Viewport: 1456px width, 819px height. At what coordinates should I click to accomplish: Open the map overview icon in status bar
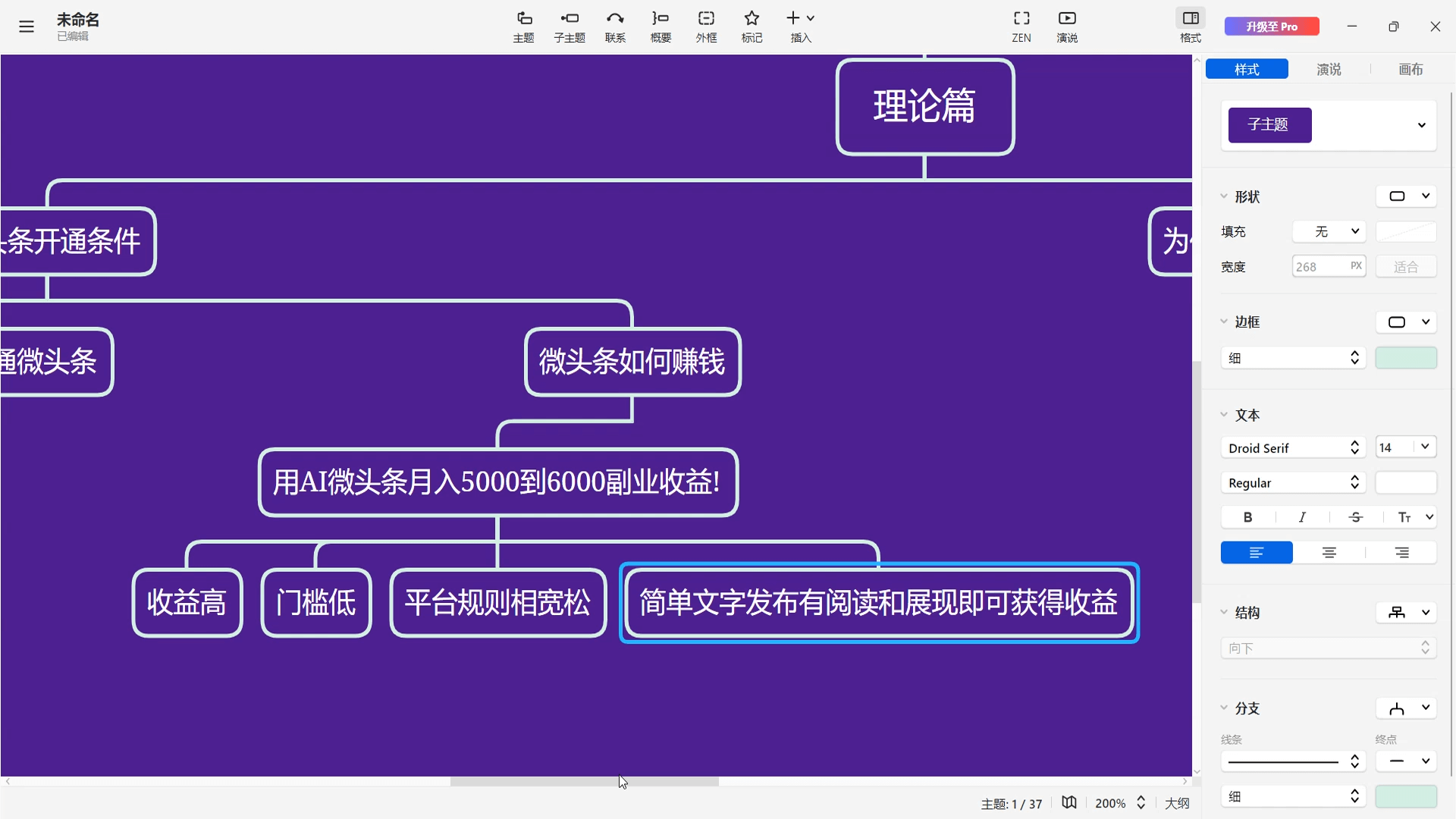tap(1069, 802)
